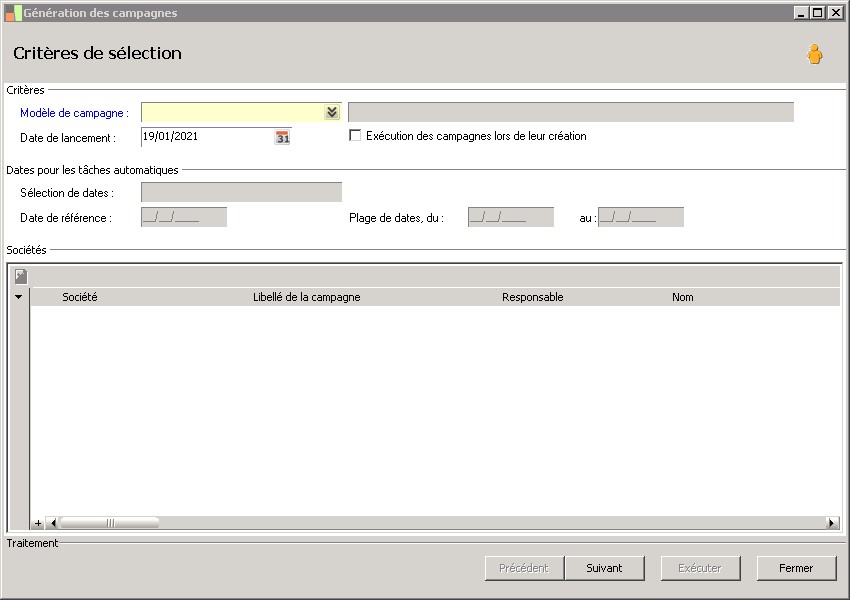Click the orange user figure icon
This screenshot has width=850, height=600.
[x=814, y=54]
